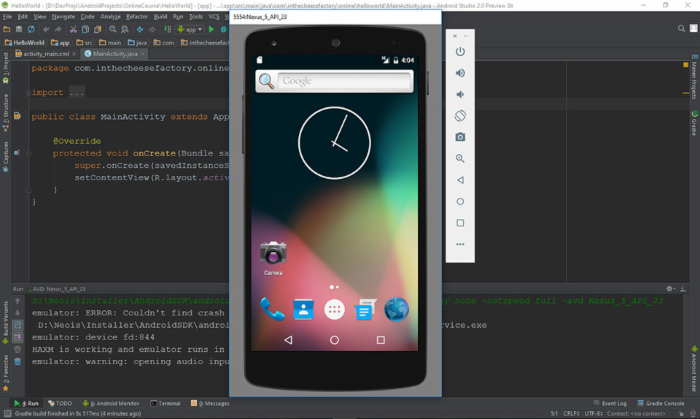Open the app run configuration dropdown
Screen dimensions: 700x419
click(188, 30)
